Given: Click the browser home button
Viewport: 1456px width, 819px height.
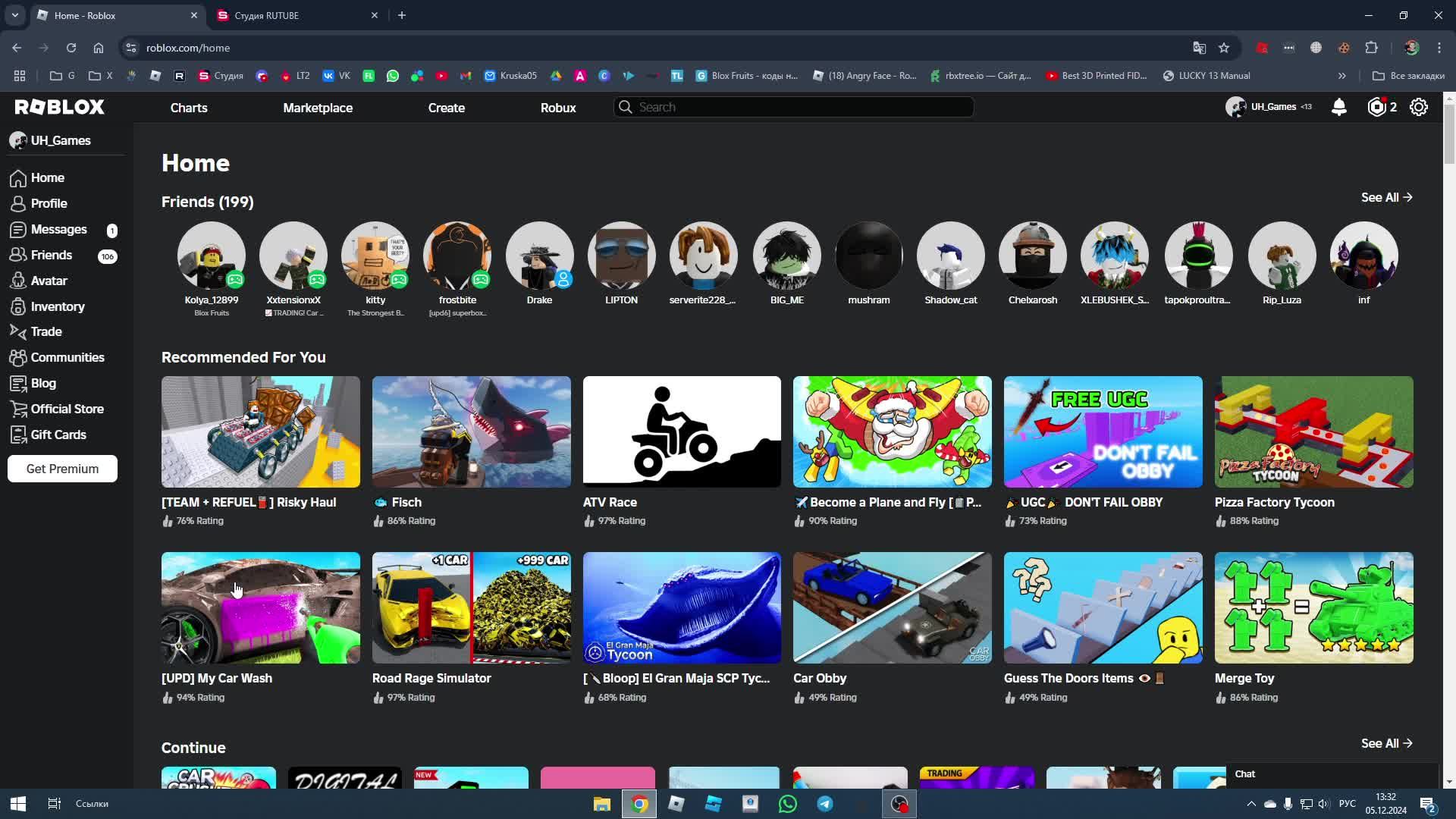Looking at the screenshot, I should [99, 48].
